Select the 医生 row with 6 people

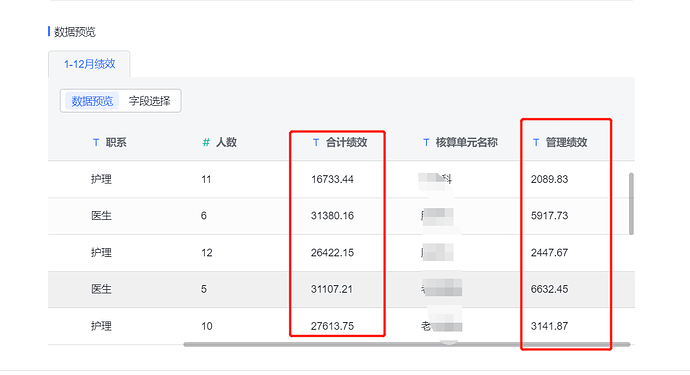(341, 216)
